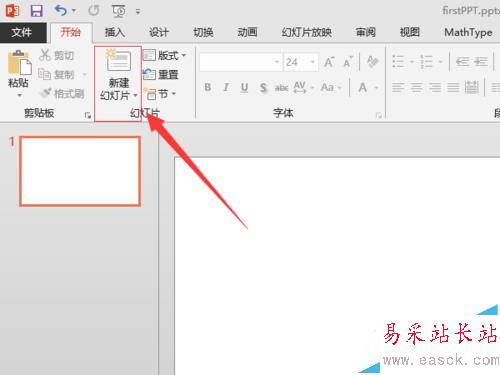The height and width of the screenshot is (375, 500).
Task: Toggle Underline formatting button
Action: [244, 88]
